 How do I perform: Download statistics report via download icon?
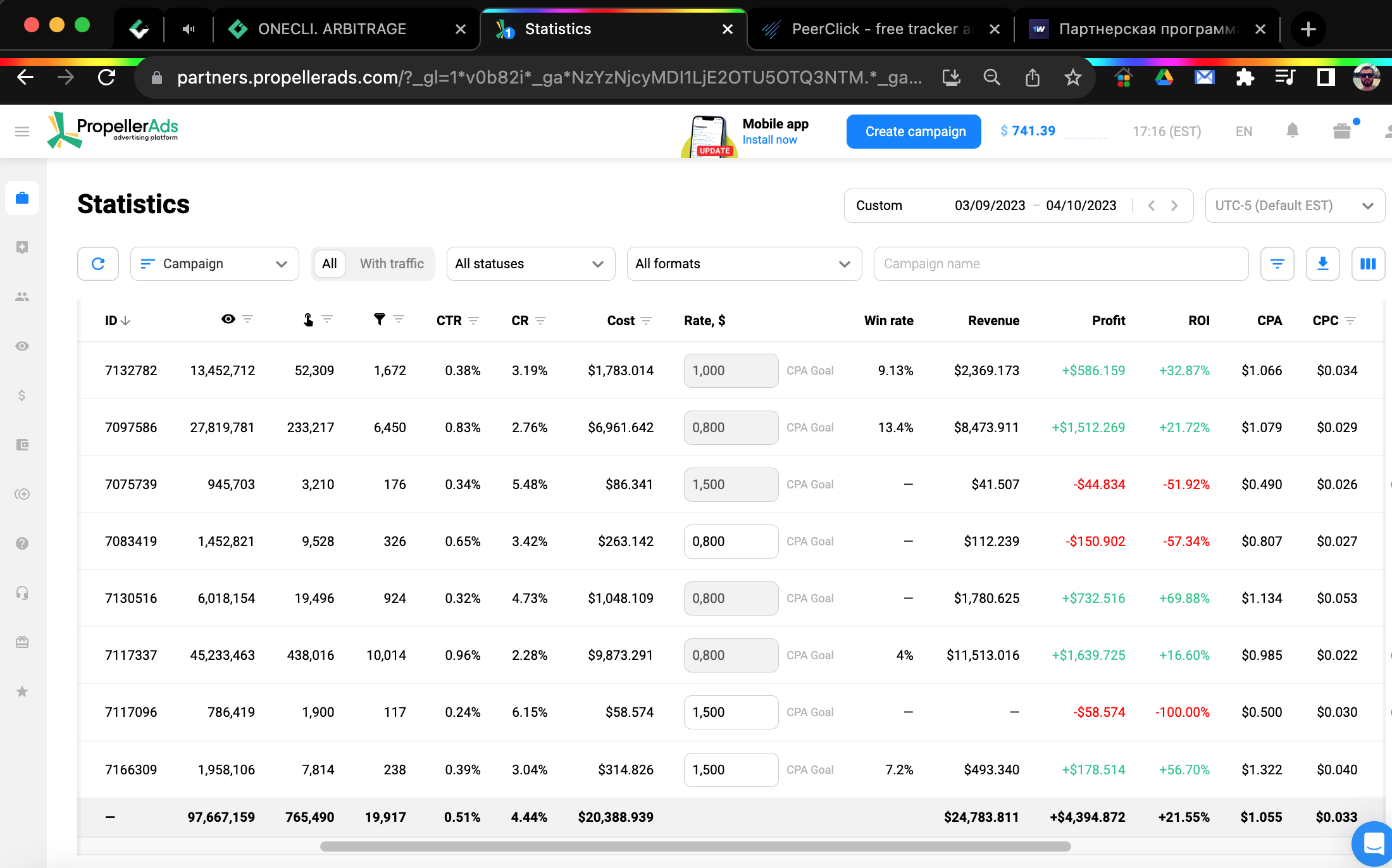1322,264
